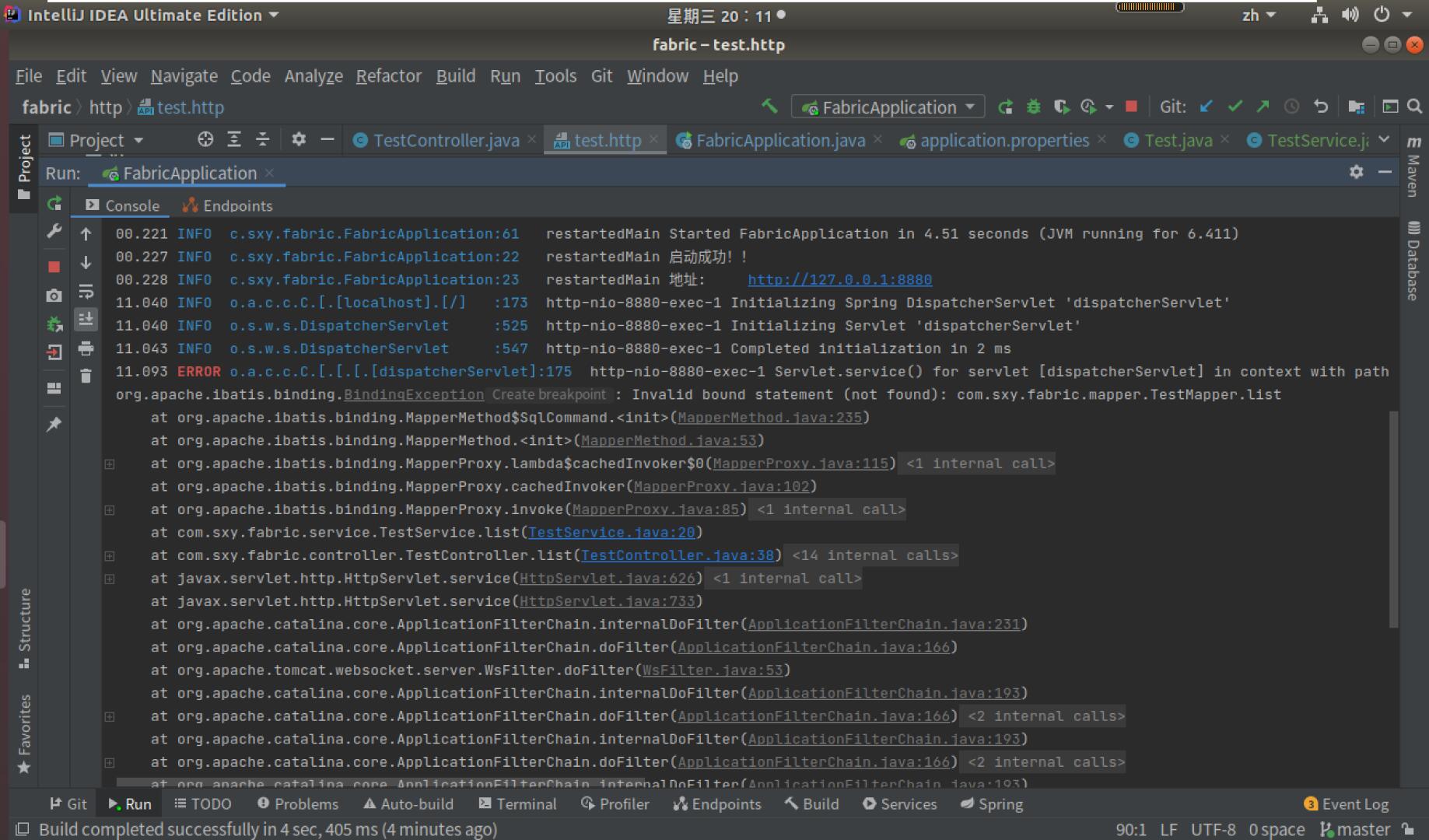Expand internal call at HttpServlet.java:626
This screenshot has width=1429, height=840.
click(110, 579)
